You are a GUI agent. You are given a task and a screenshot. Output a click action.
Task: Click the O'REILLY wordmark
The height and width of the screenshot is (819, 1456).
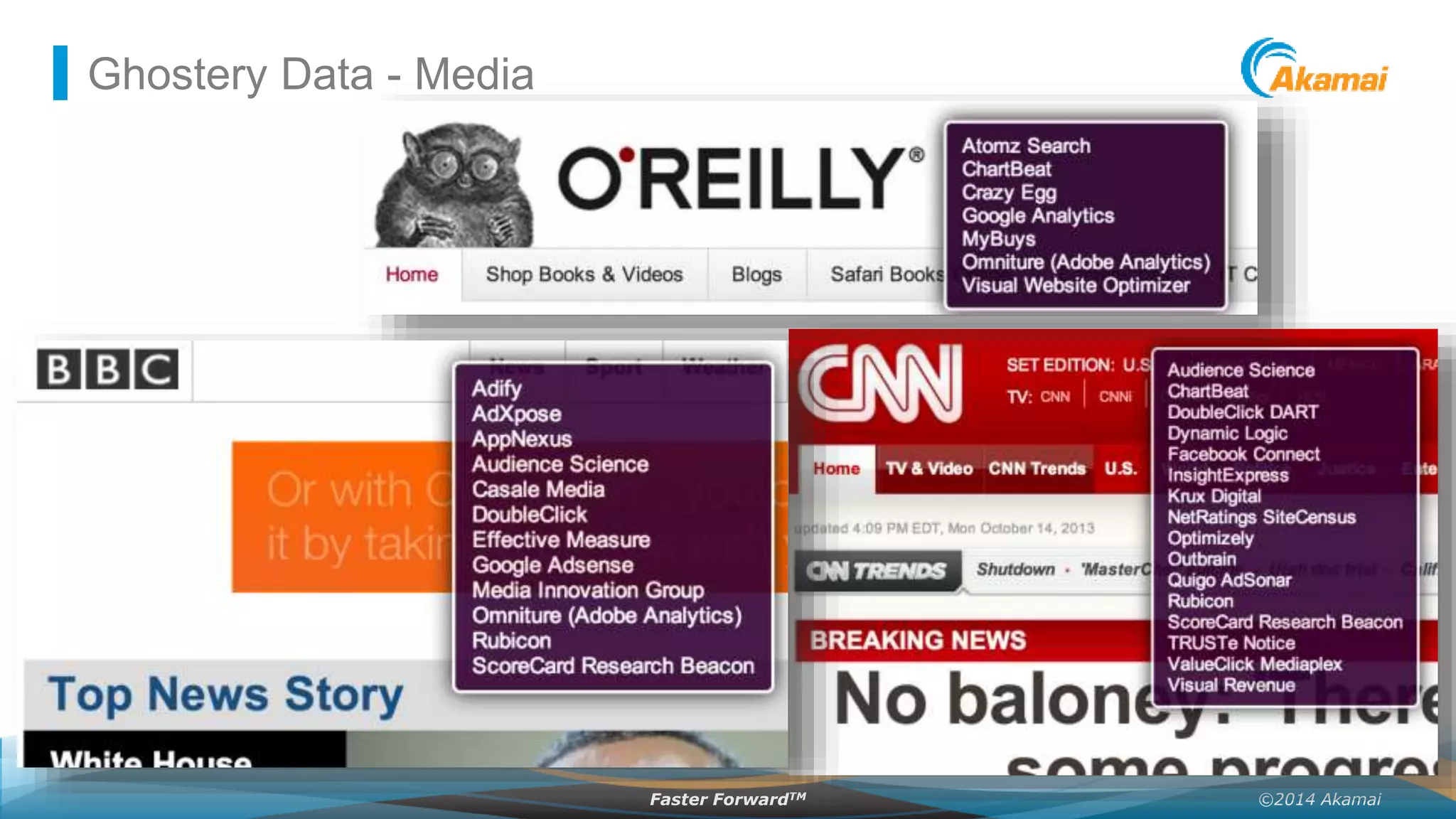coord(741,178)
